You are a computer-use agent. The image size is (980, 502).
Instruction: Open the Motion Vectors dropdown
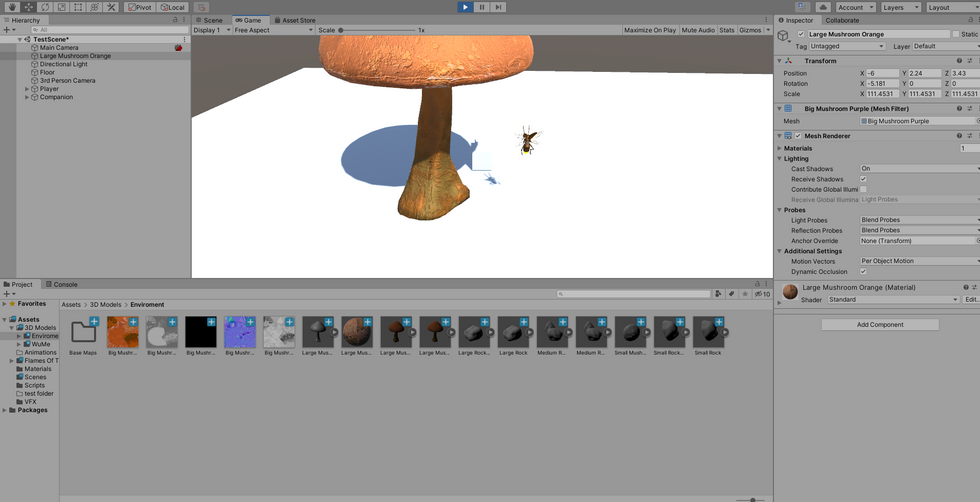tap(920, 261)
